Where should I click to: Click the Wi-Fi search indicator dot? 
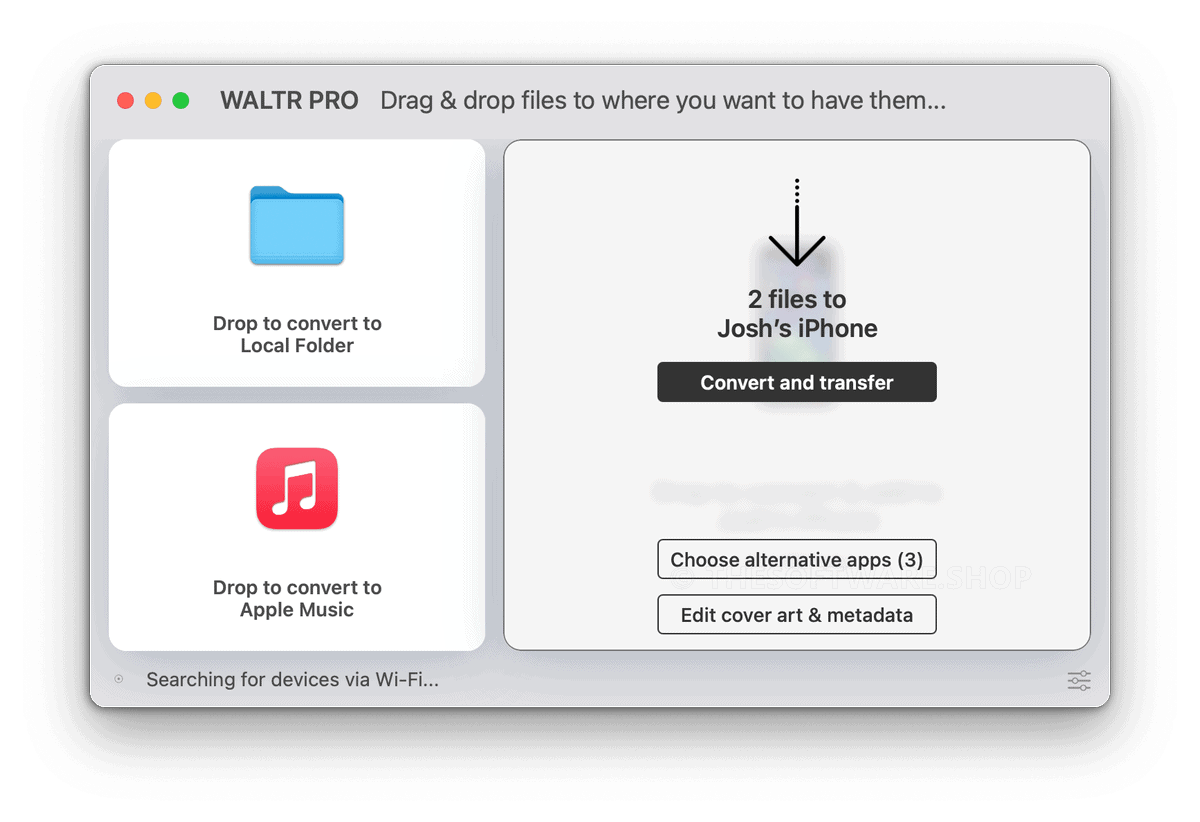[119, 680]
